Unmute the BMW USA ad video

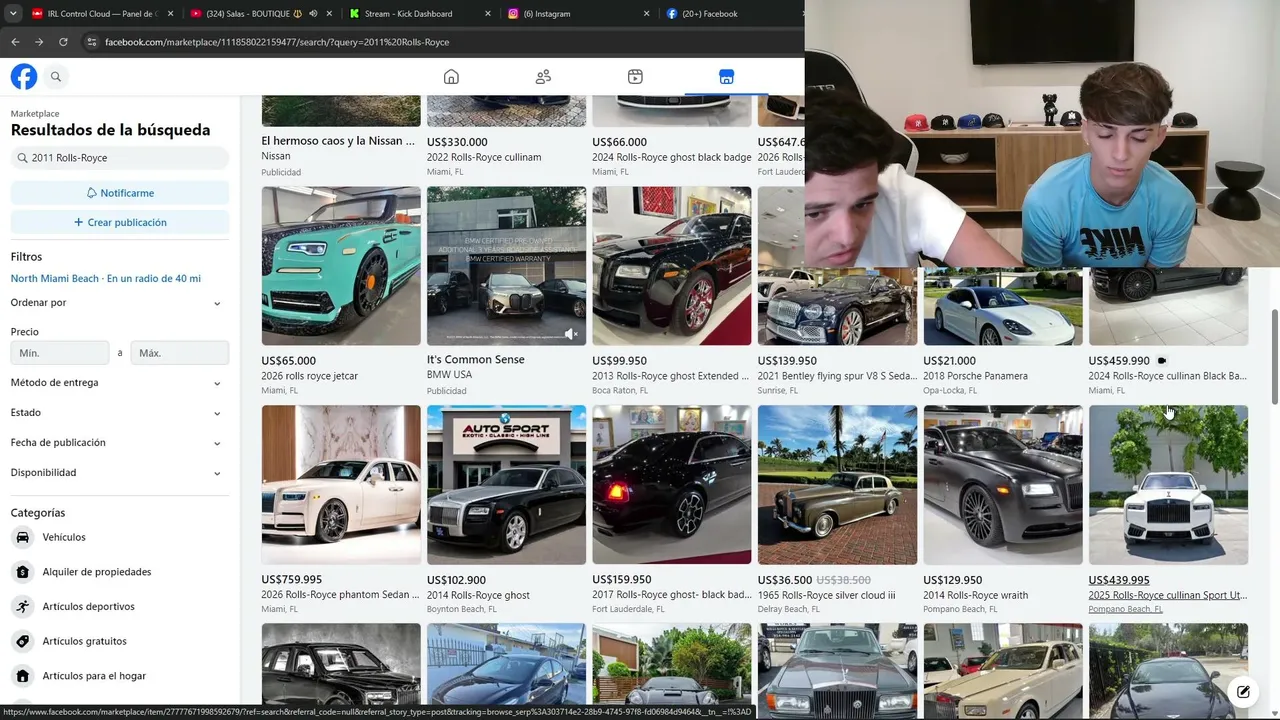click(571, 334)
